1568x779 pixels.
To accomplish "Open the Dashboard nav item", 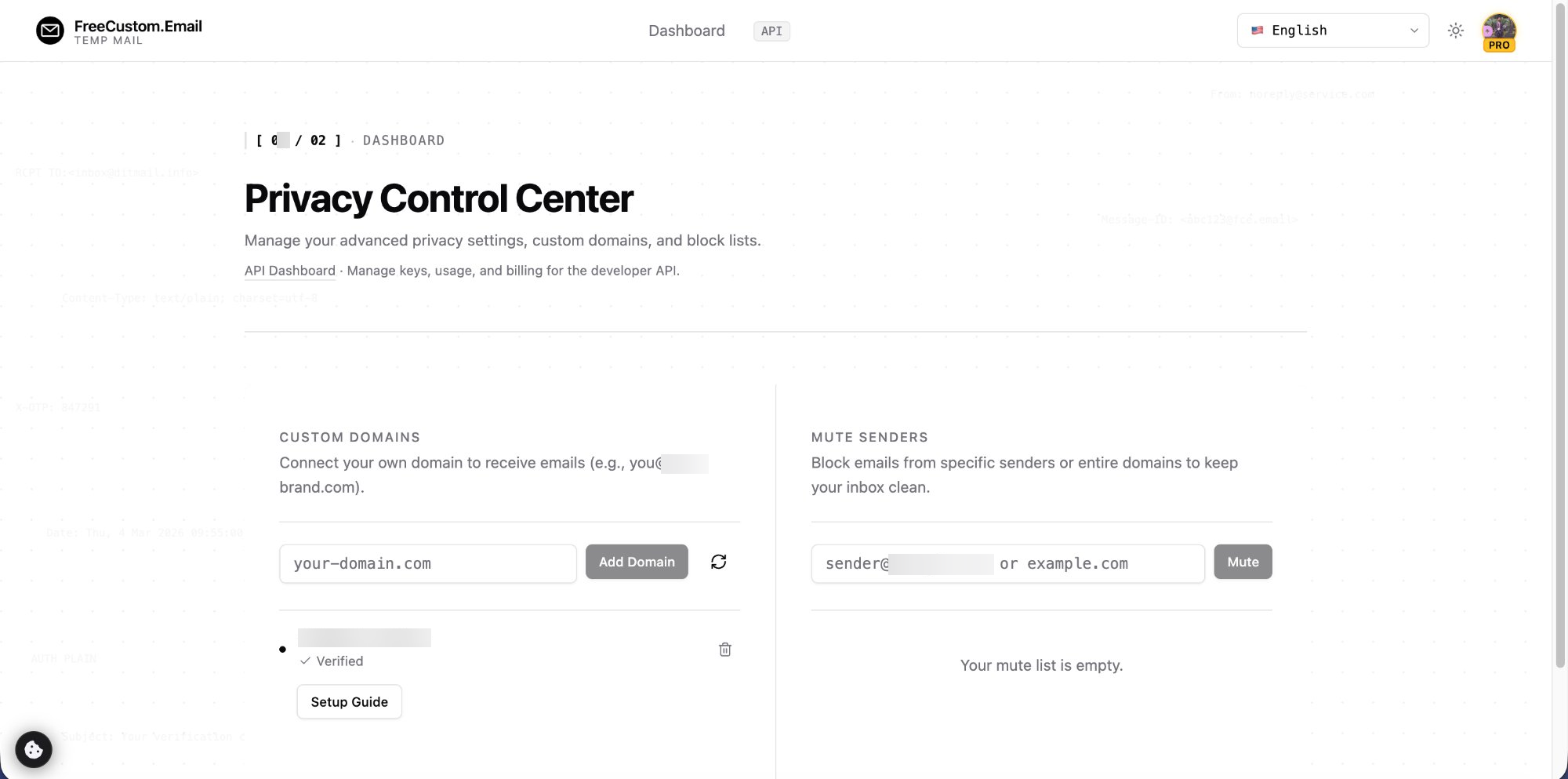I will pos(686,31).
